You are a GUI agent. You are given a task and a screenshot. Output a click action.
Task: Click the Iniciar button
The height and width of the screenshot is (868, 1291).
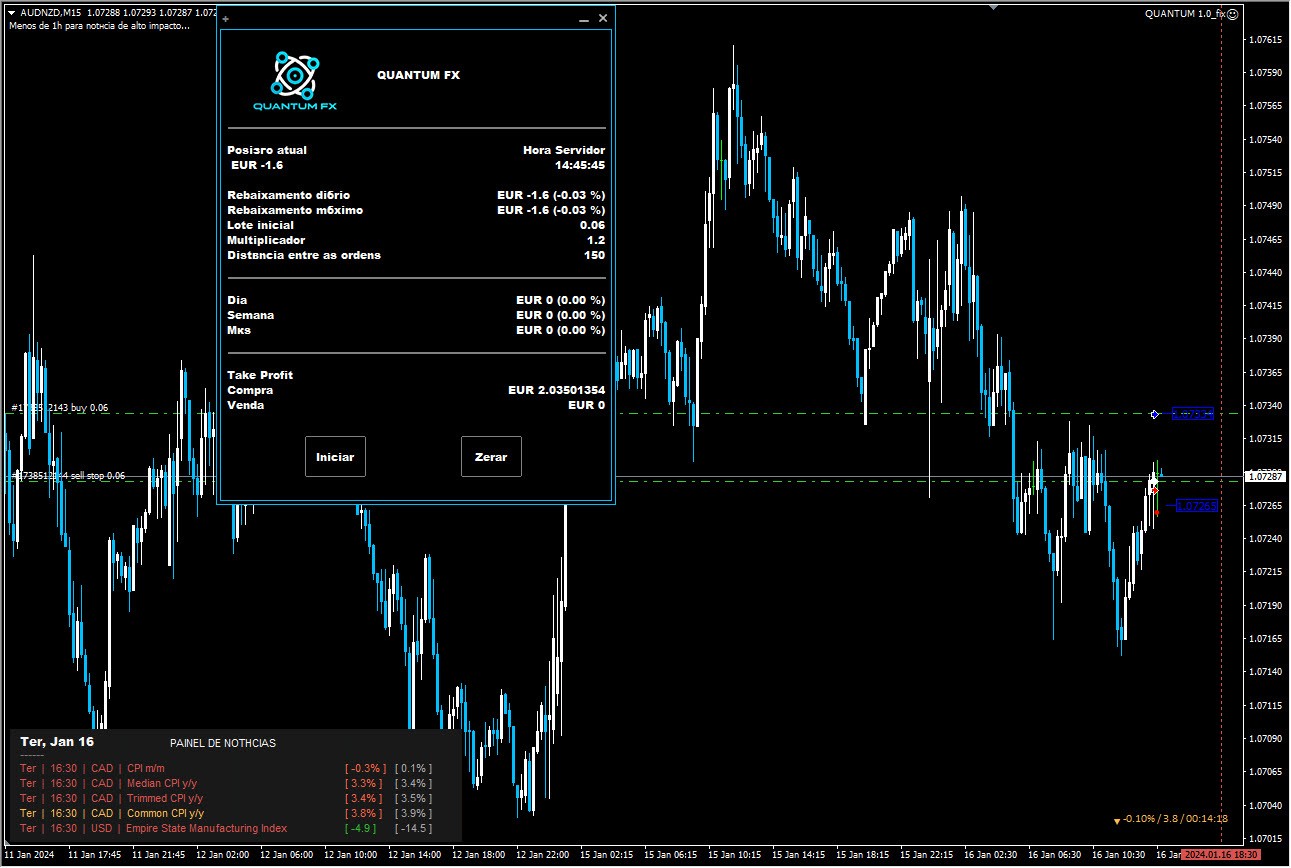point(335,457)
